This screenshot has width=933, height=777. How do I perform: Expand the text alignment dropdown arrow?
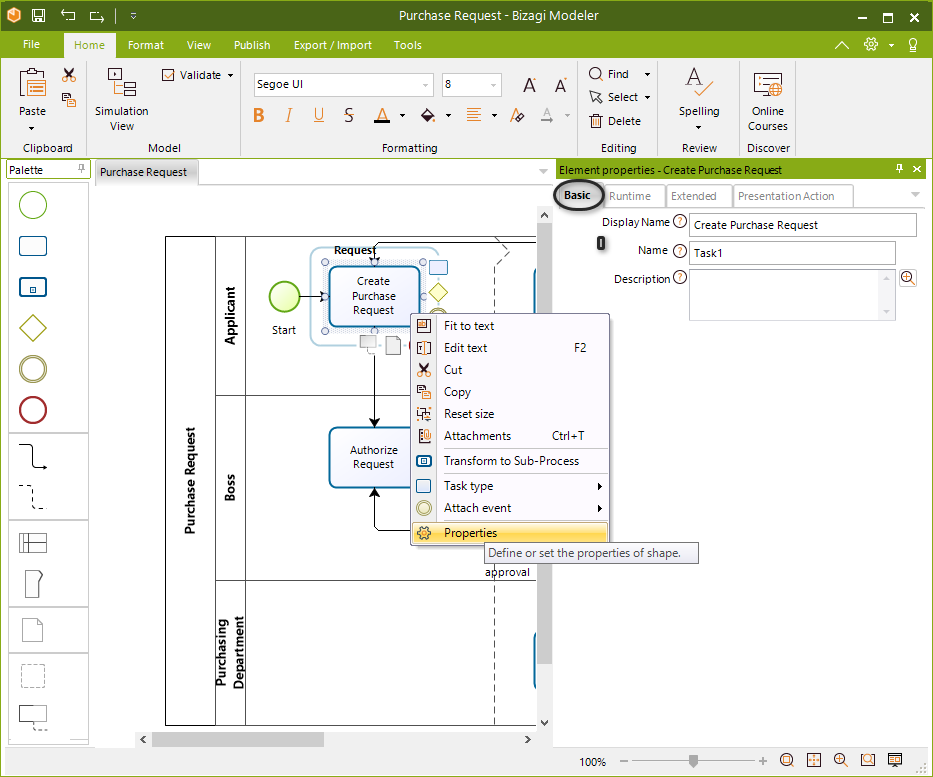tap(494, 115)
